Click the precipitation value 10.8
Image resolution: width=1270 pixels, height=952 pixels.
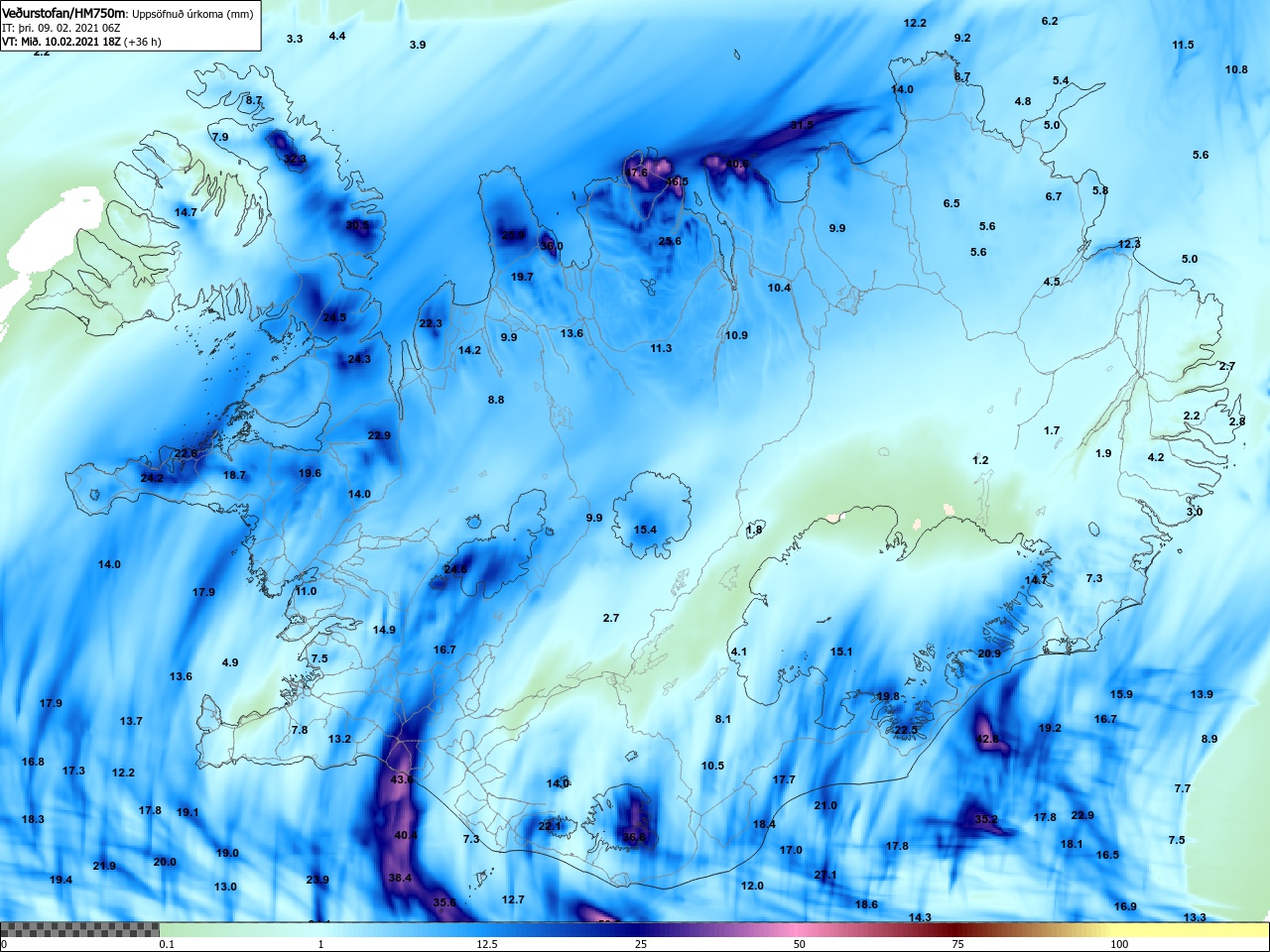pos(1236,69)
